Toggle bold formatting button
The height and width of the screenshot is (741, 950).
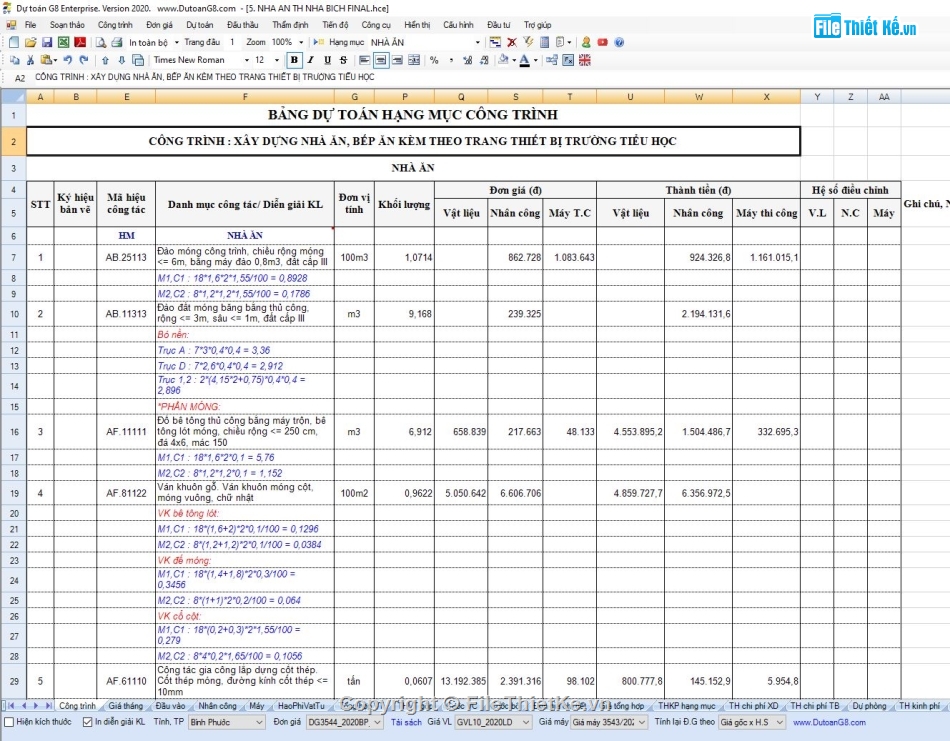pyautogui.click(x=294, y=60)
